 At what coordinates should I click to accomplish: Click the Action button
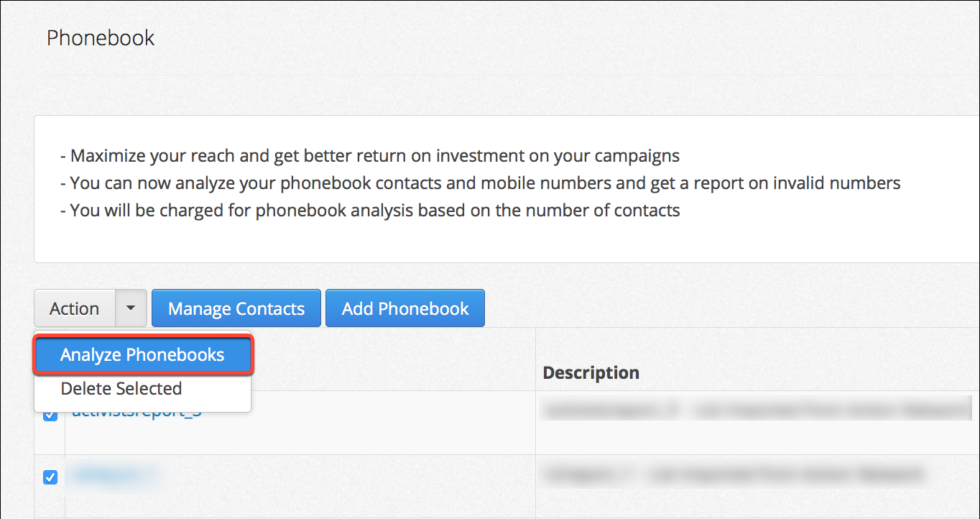[x=74, y=308]
